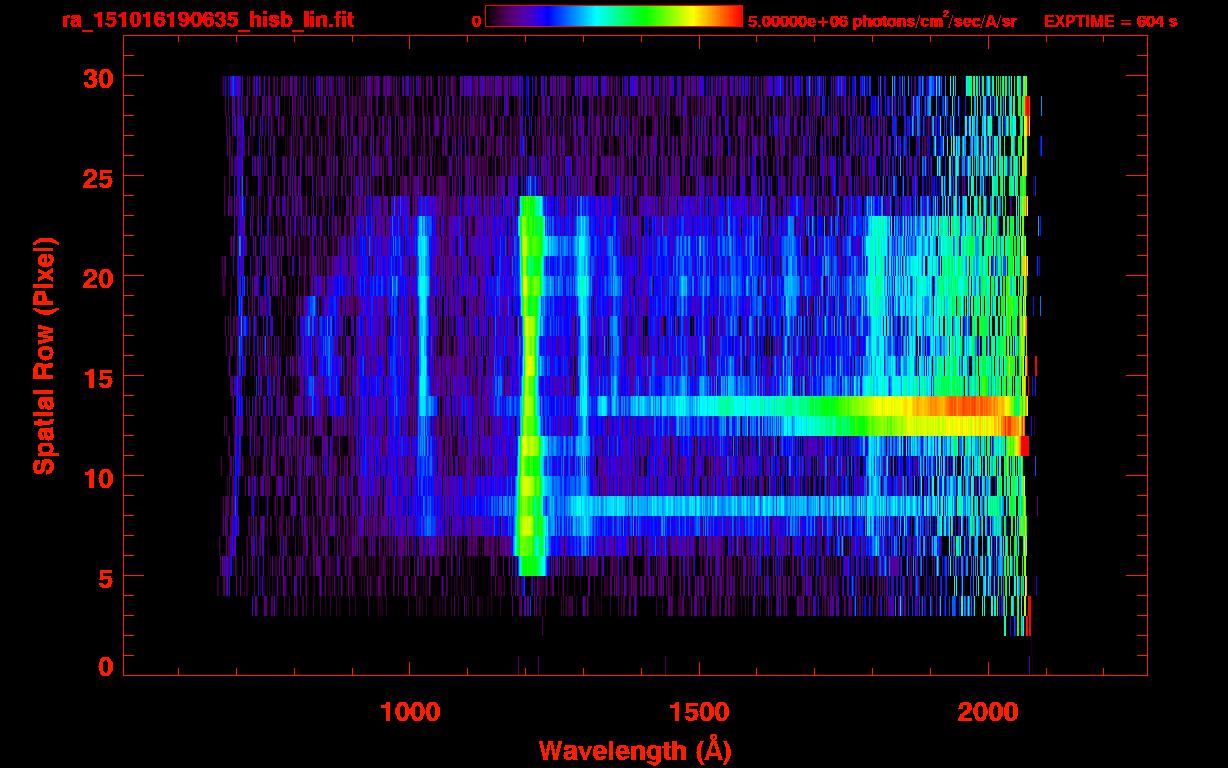Click the red end of the color bar
This screenshot has height=768, width=1228.
tap(732, 16)
